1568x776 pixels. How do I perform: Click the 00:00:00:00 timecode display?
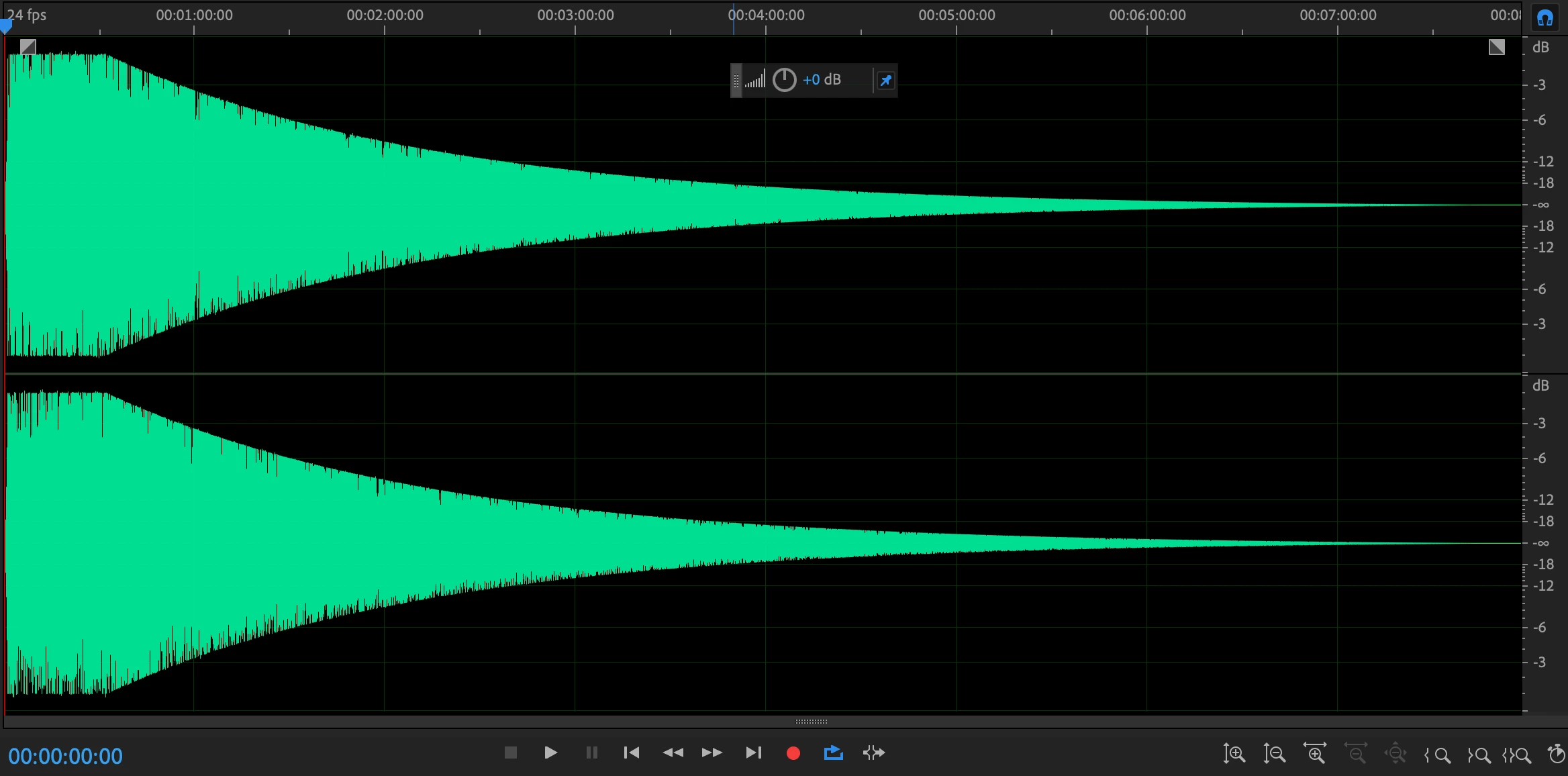point(66,757)
